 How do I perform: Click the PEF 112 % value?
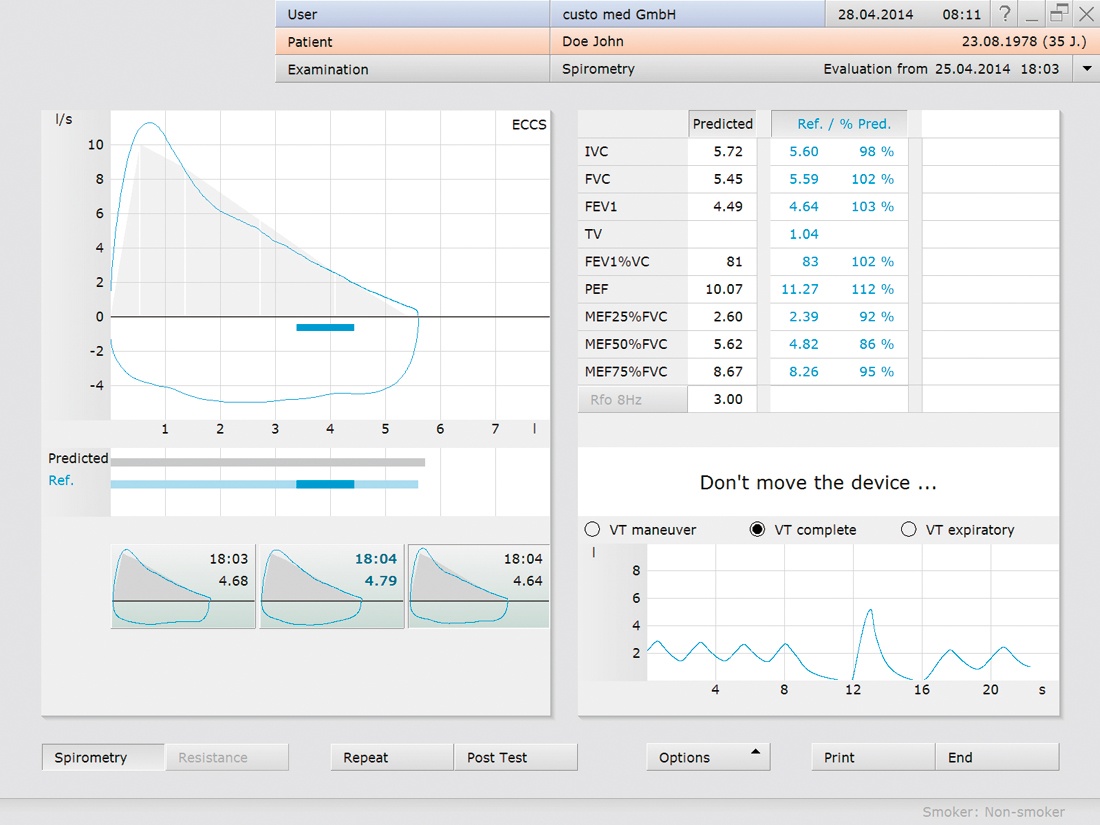(x=873, y=289)
